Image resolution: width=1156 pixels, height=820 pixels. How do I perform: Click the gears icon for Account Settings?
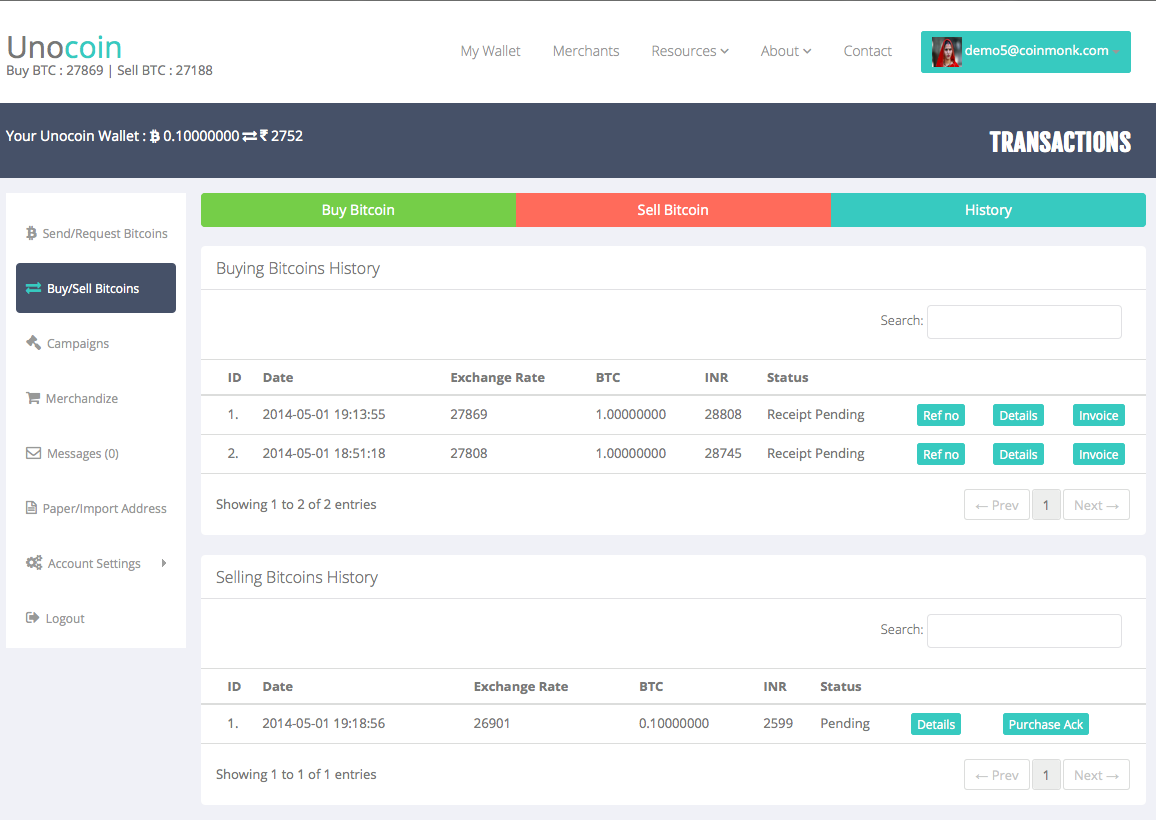(x=34, y=563)
